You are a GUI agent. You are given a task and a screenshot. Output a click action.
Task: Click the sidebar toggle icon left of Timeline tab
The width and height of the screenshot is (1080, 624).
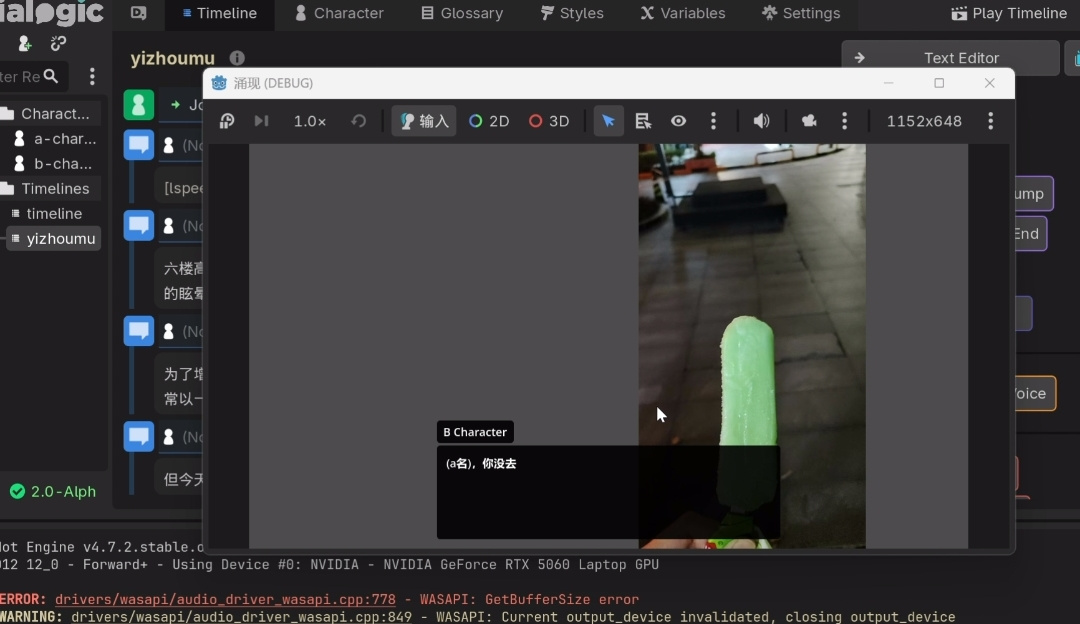coord(138,13)
